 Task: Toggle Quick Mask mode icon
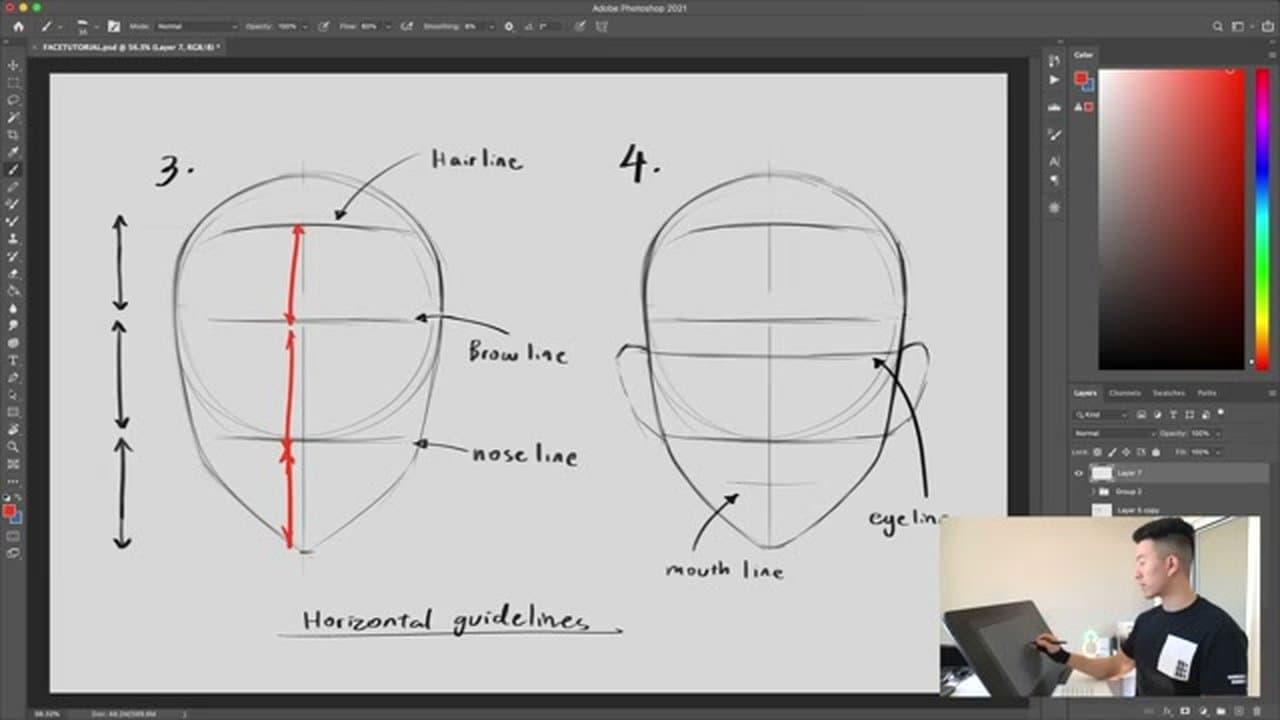point(13,536)
